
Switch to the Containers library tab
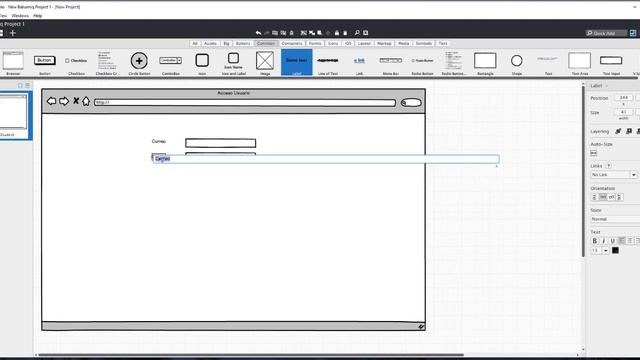coord(292,43)
